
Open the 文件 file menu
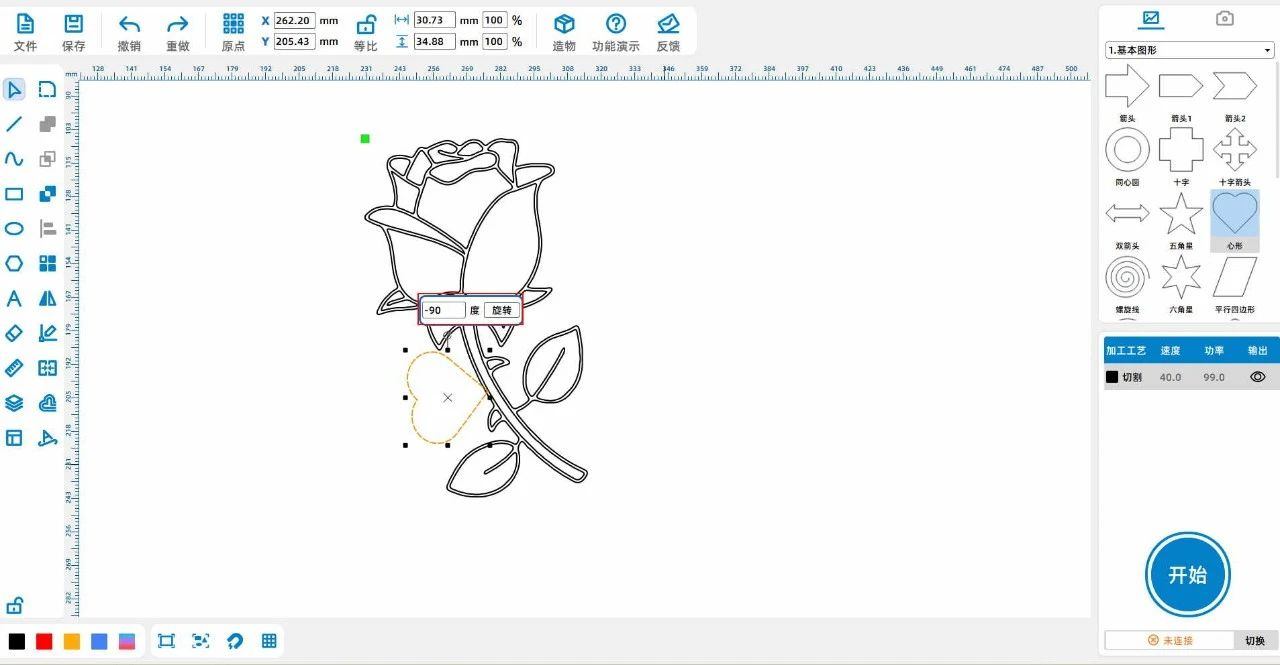click(25, 25)
